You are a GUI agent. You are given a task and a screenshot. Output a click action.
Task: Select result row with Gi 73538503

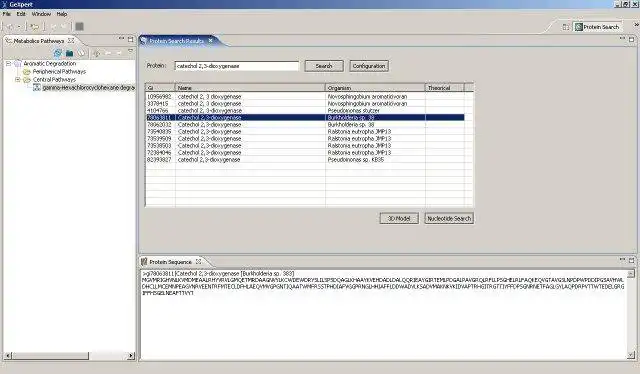click(x=305, y=145)
